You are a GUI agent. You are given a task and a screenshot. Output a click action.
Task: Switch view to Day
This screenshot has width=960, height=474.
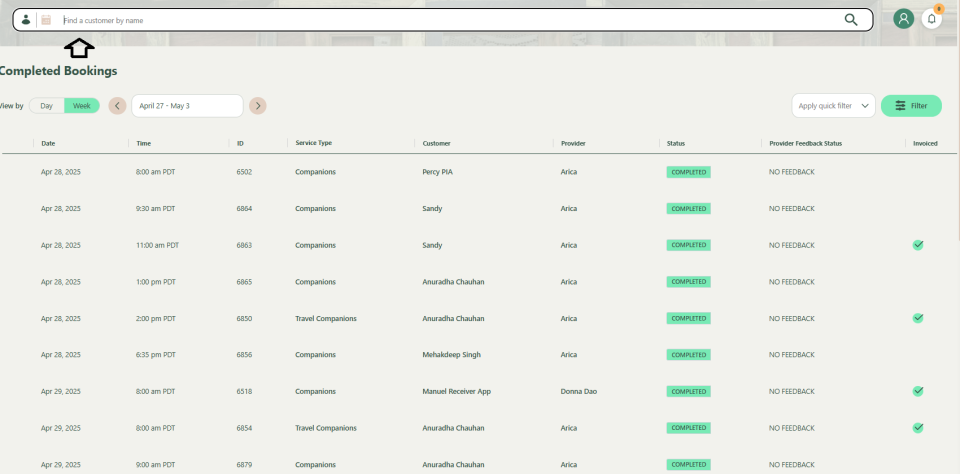[46, 106]
